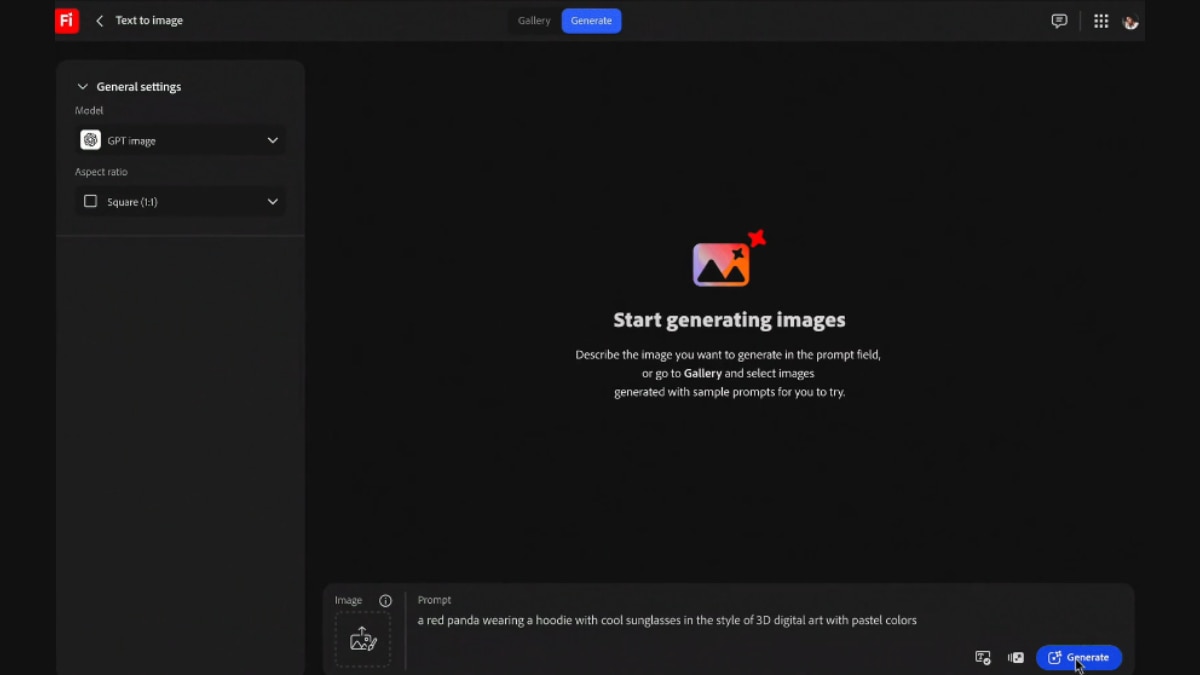The width and height of the screenshot is (1200, 675).
Task: Click the user profile avatar
Action: click(x=1131, y=20)
